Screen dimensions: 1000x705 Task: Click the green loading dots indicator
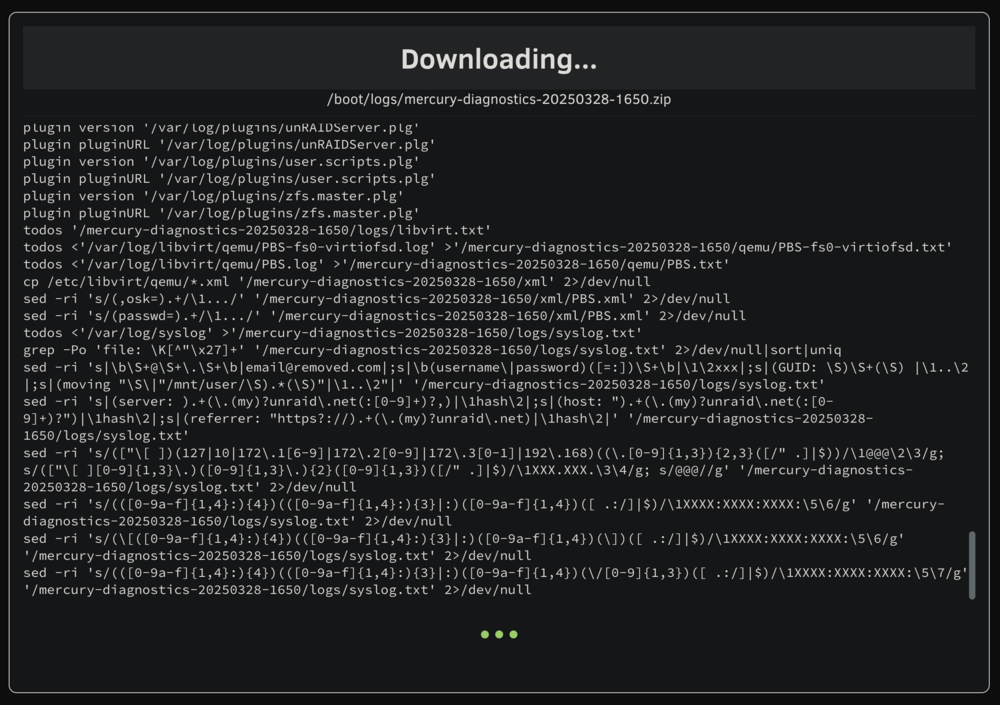[x=499, y=634]
